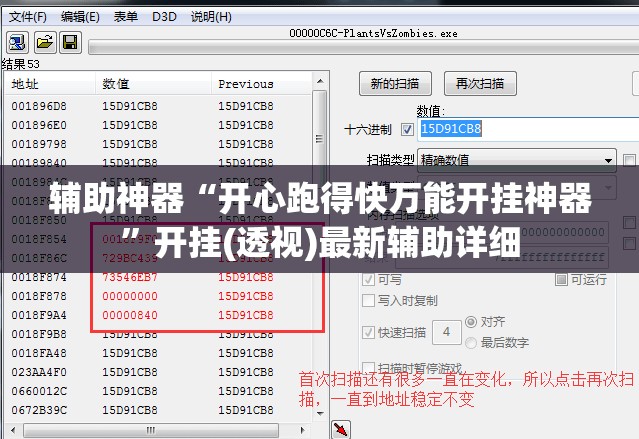This screenshot has width=639, height=439.
Task: Click the address list scroll-up arrow
Action: [x=320, y=82]
